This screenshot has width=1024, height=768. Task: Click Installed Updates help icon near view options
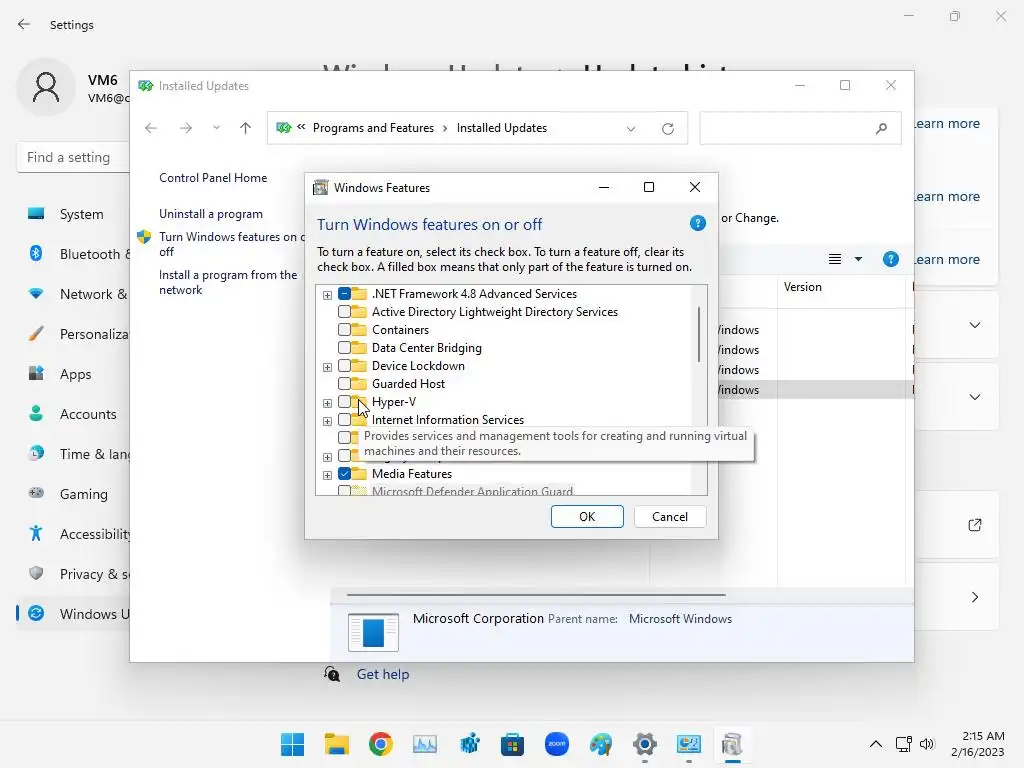890,259
